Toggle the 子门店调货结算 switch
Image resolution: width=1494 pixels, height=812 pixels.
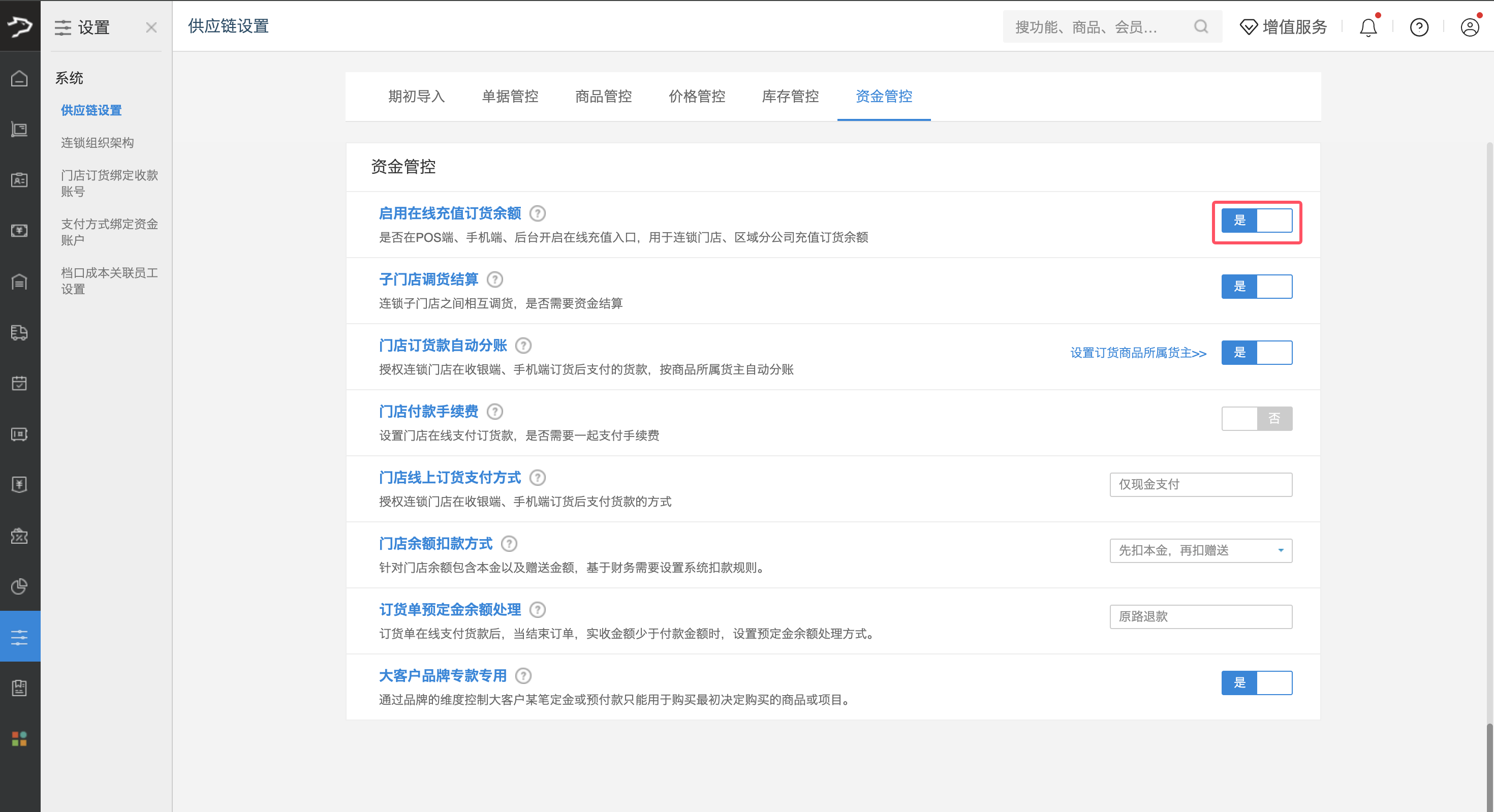(x=1257, y=287)
